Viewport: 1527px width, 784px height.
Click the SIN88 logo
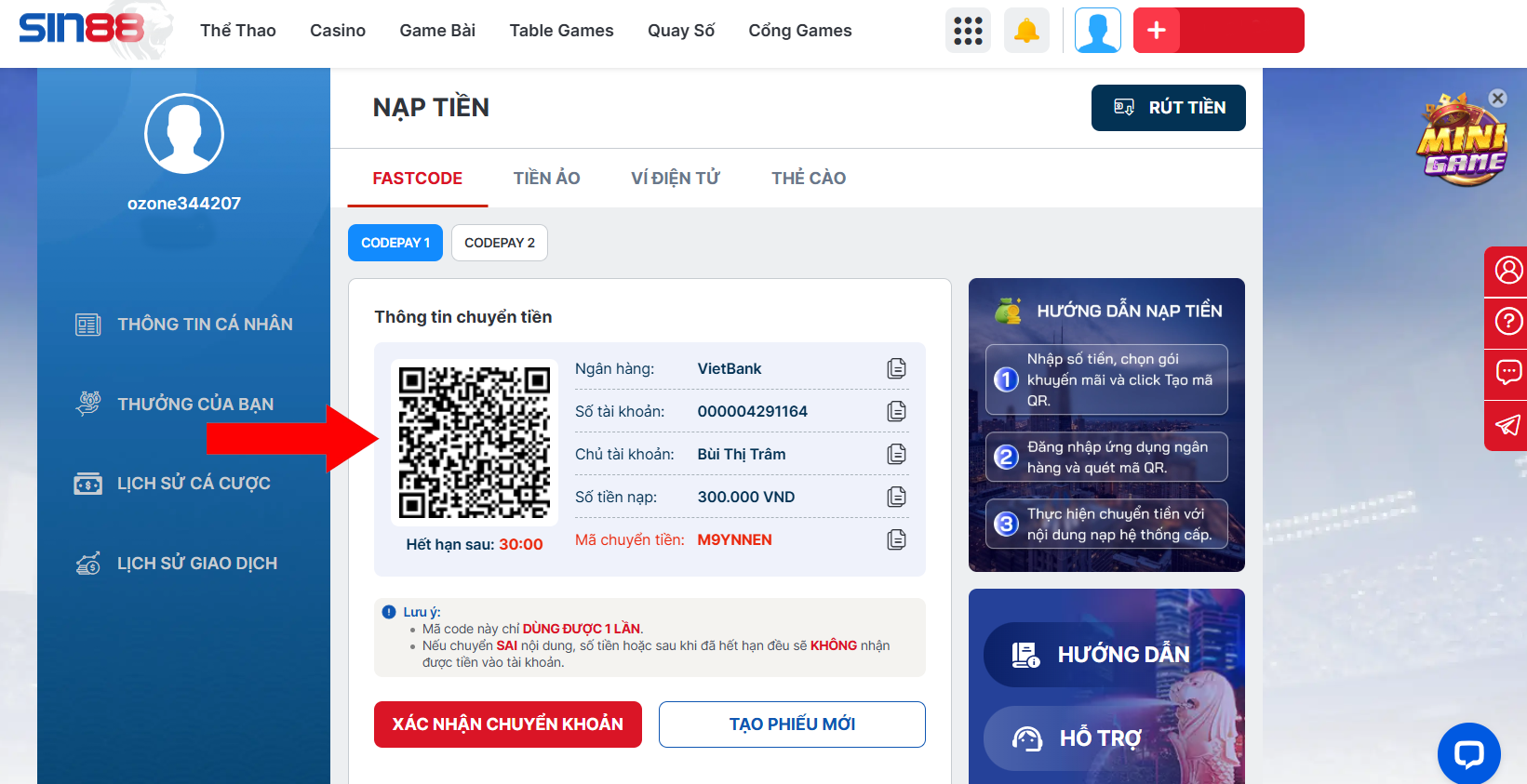[82, 29]
